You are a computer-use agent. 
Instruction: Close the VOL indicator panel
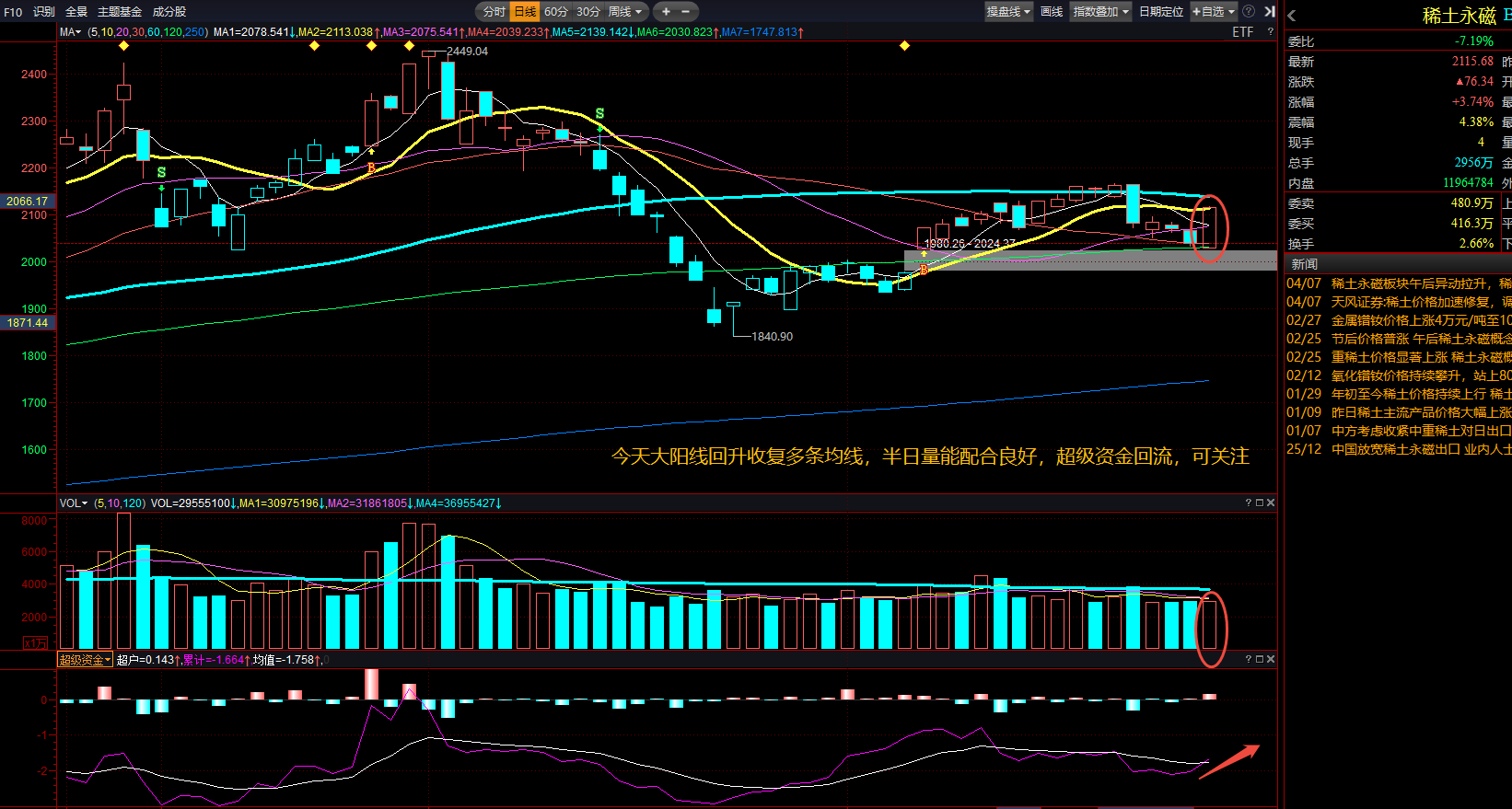(x=1271, y=503)
